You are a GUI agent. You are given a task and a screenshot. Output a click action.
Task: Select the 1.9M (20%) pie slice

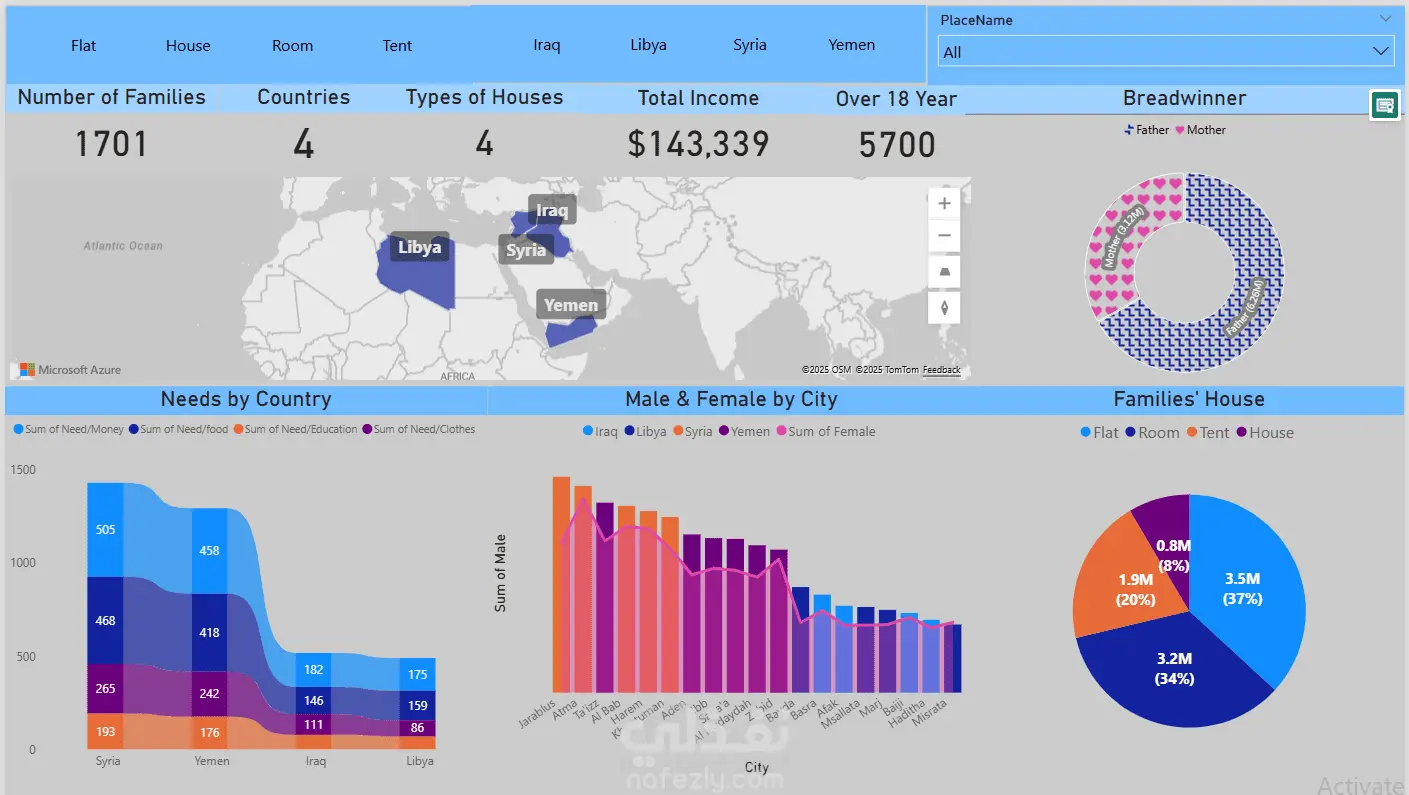point(1134,590)
